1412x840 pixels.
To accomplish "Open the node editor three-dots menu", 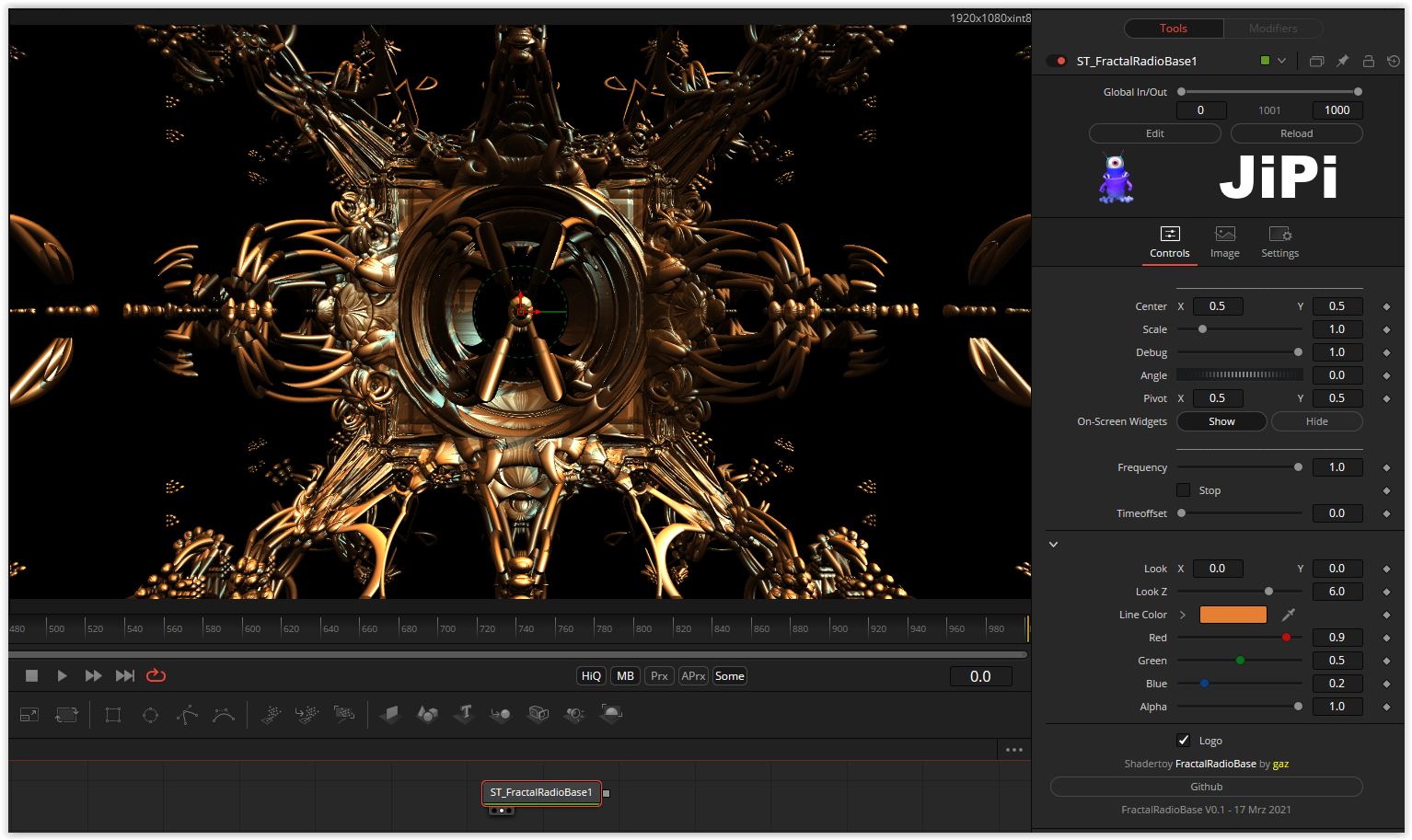I will (1014, 750).
